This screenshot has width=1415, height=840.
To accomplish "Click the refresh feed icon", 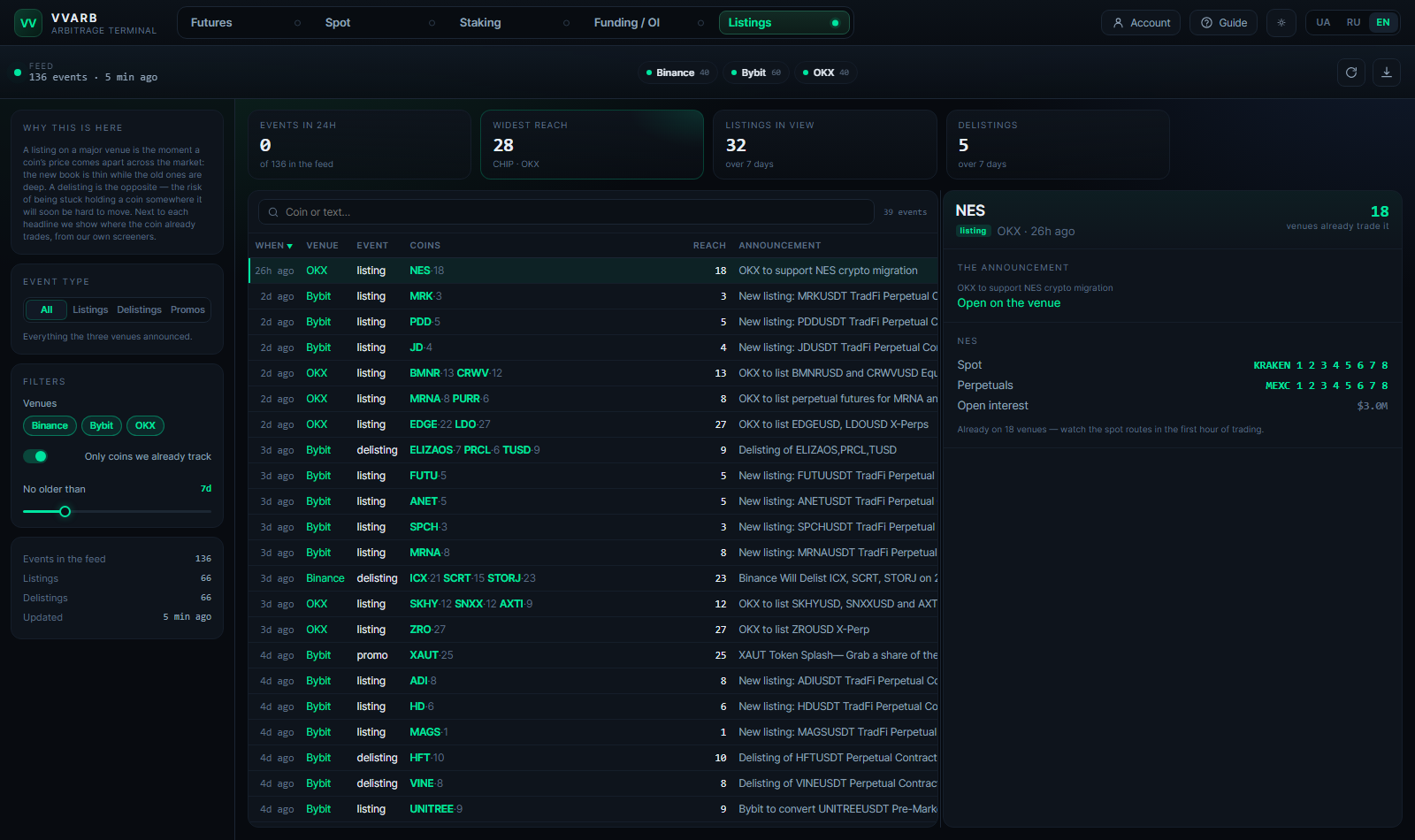I will (x=1351, y=73).
